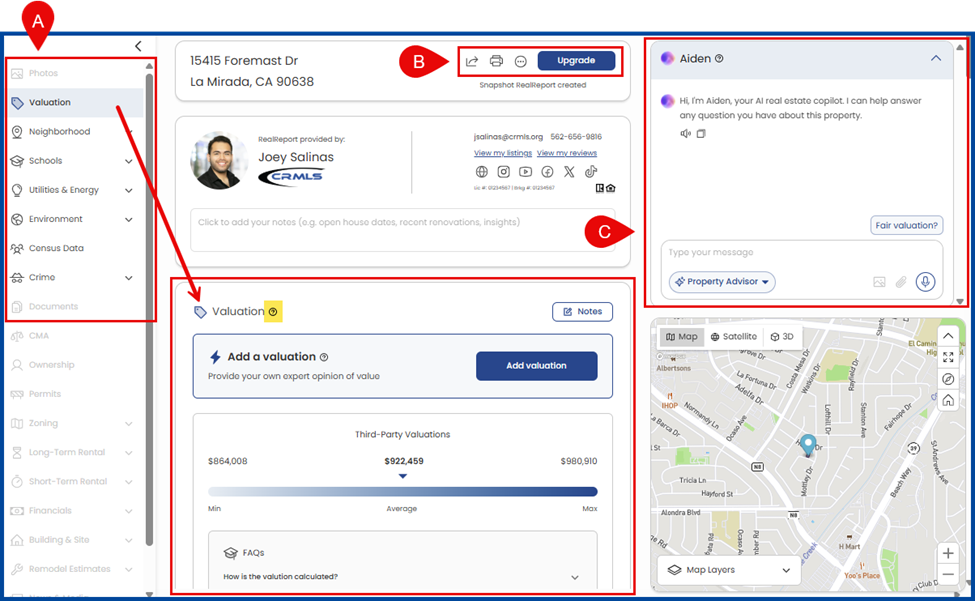Open the Property Advisor dropdown
Image resolution: width=975 pixels, height=601 pixels.
pyautogui.click(x=722, y=282)
